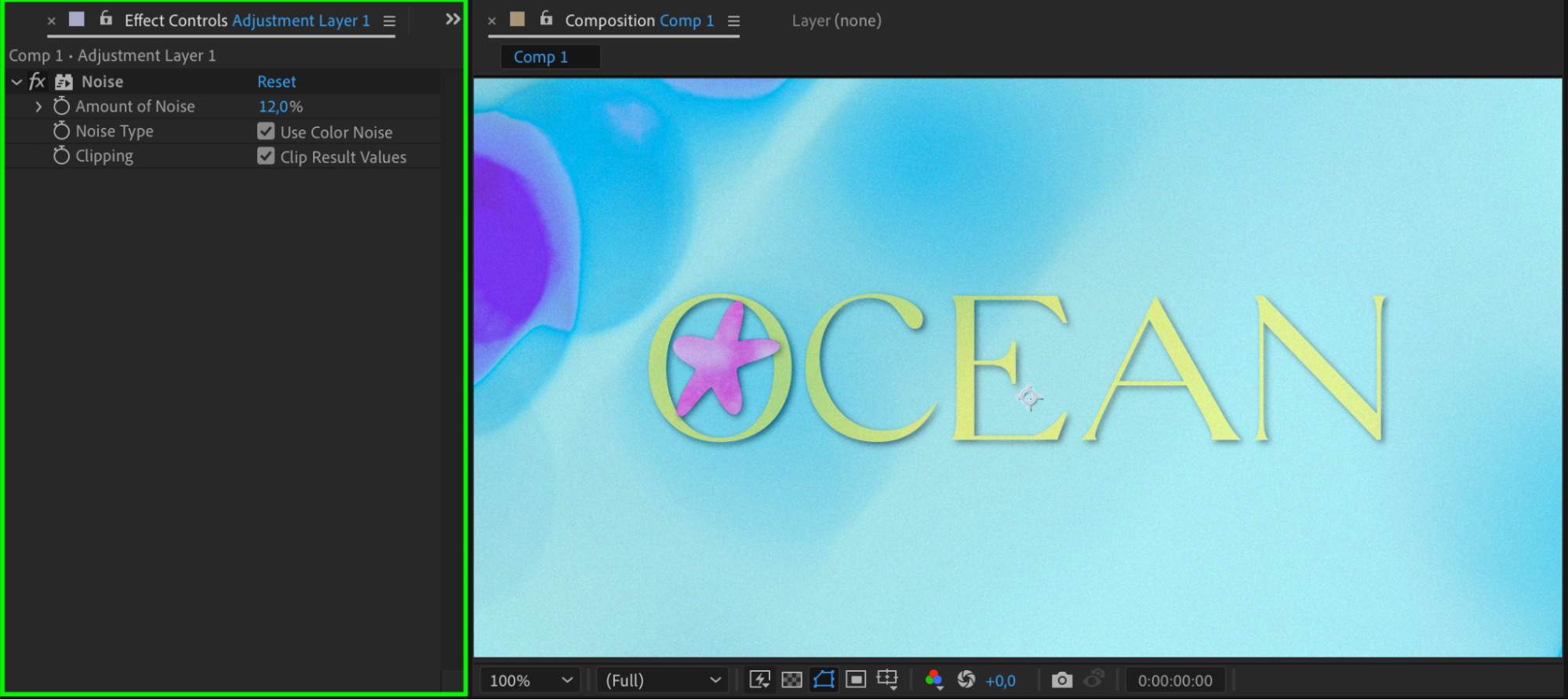The height and width of the screenshot is (700, 1568).
Task: Click Reset for the Noise effect
Action: (276, 82)
